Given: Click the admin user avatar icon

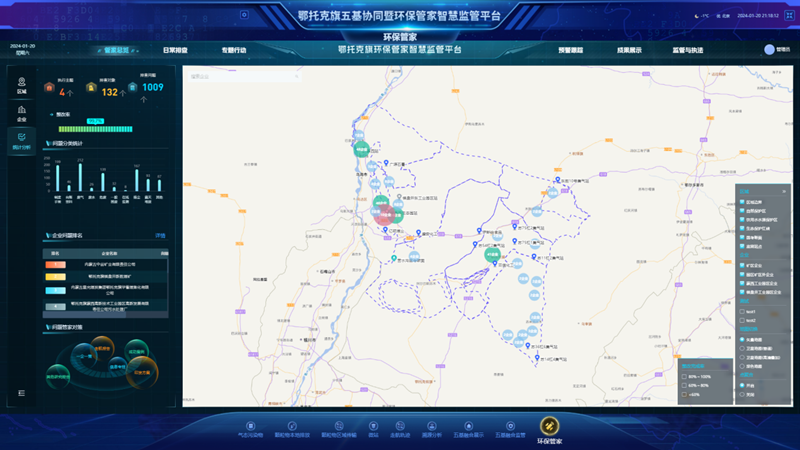Looking at the screenshot, I should pos(769,49).
